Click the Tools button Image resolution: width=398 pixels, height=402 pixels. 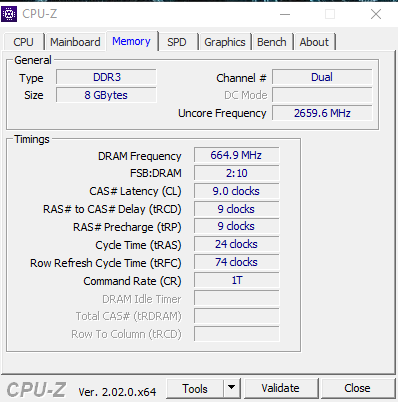pyautogui.click(x=195, y=388)
